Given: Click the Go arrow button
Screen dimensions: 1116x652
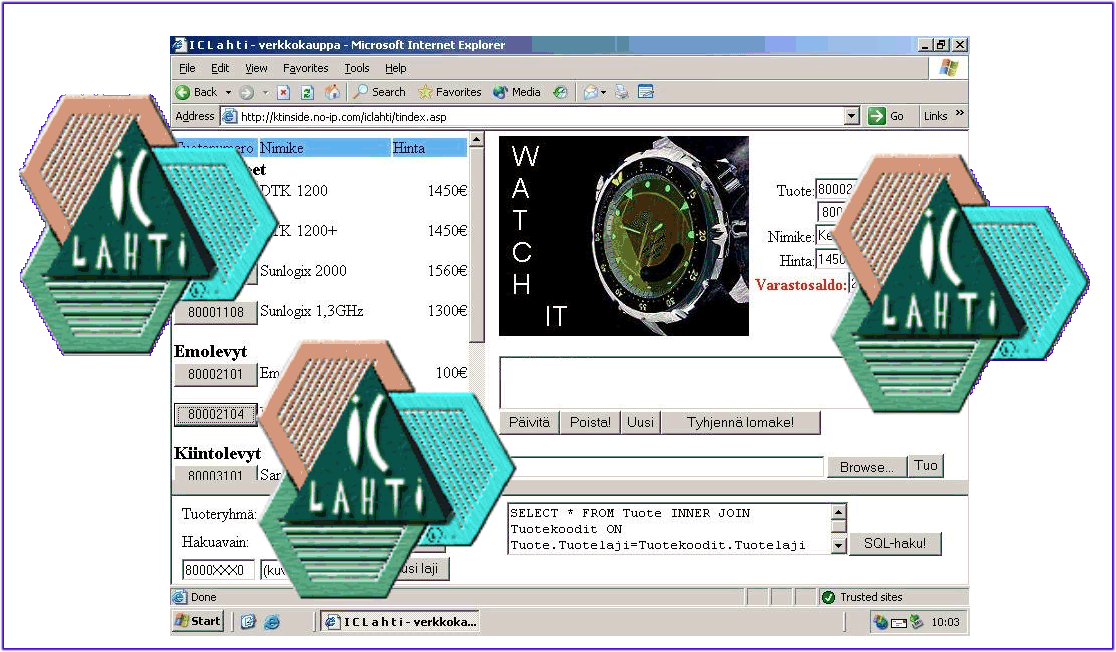Looking at the screenshot, I should [x=887, y=116].
